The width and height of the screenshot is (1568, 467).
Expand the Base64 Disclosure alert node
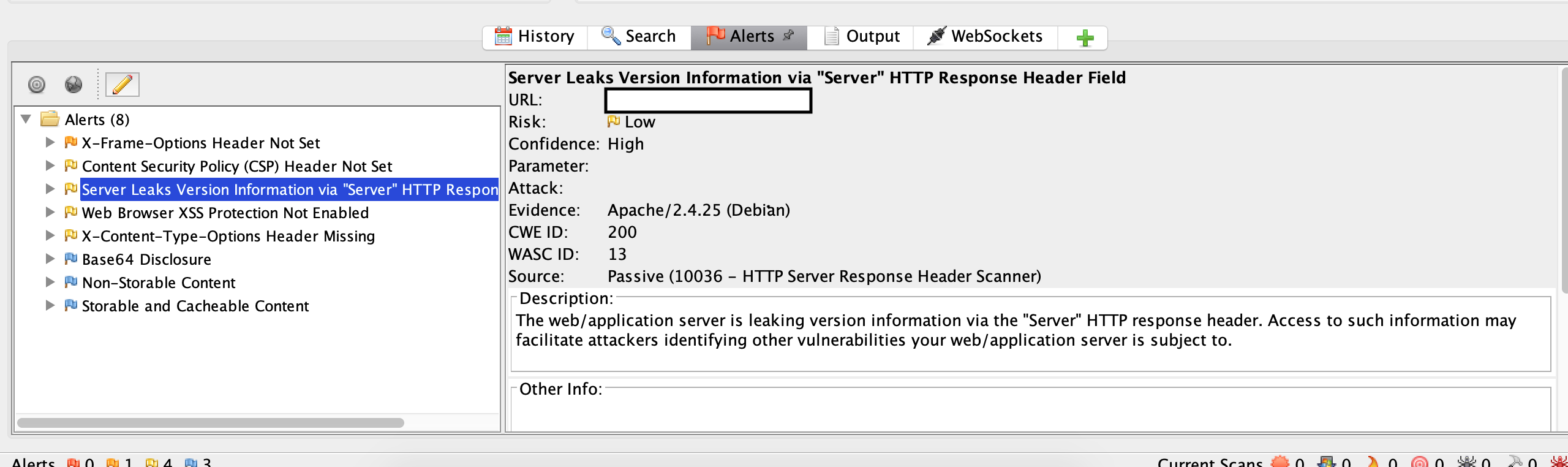[50, 259]
